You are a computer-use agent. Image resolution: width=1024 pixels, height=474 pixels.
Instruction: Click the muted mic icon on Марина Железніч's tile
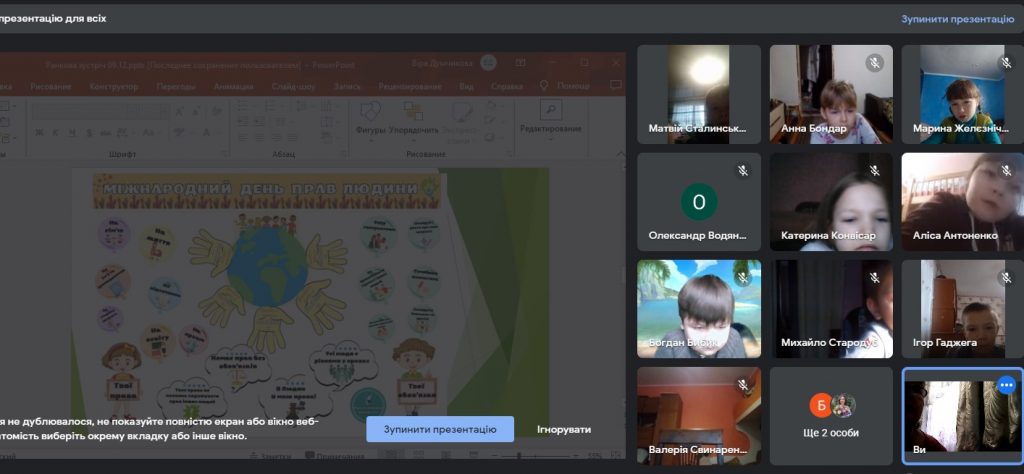click(x=1006, y=63)
